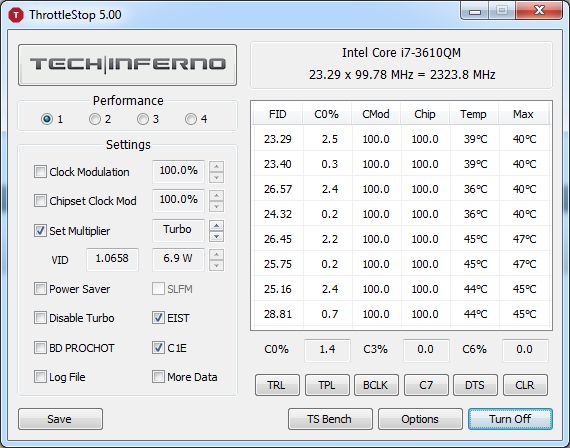Screen dimensions: 570x448
Task: Select Performance profile 3
Action: click(x=143, y=119)
